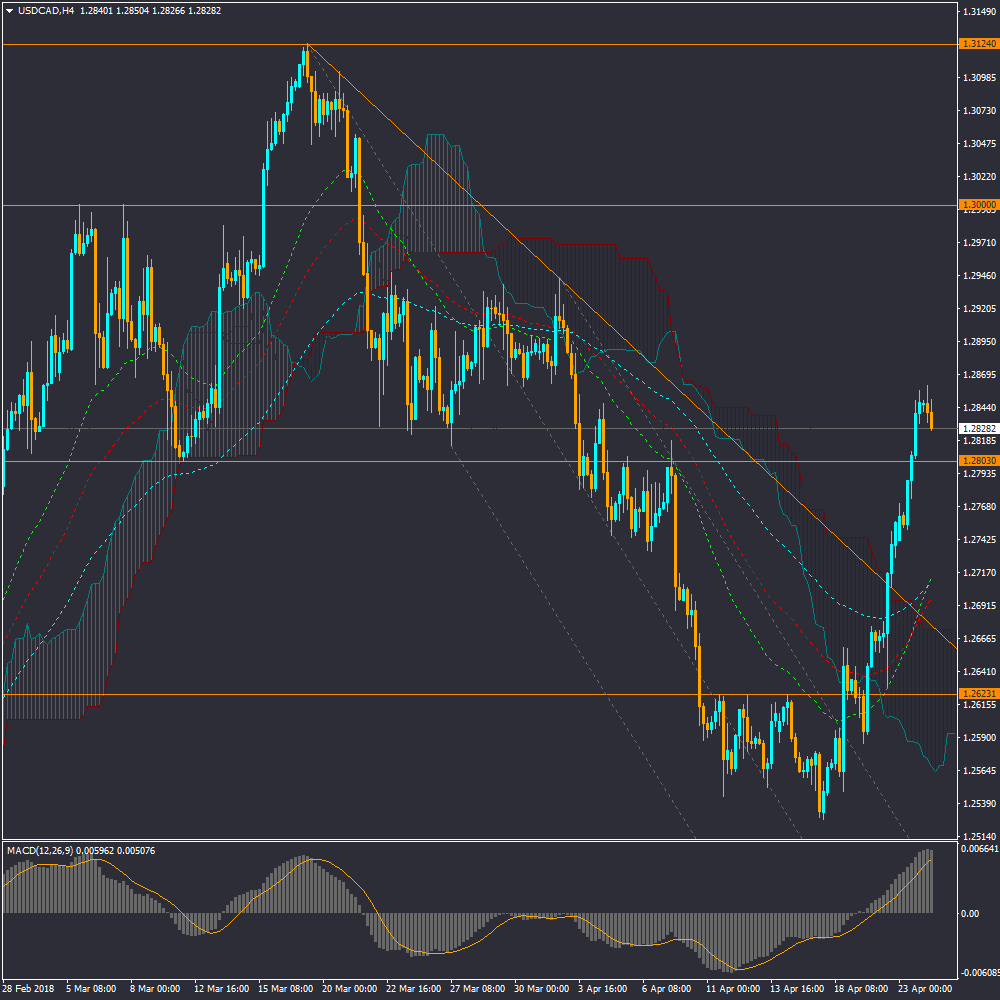
Task: Click the 1.27170 price scale label
Action: click(978, 573)
